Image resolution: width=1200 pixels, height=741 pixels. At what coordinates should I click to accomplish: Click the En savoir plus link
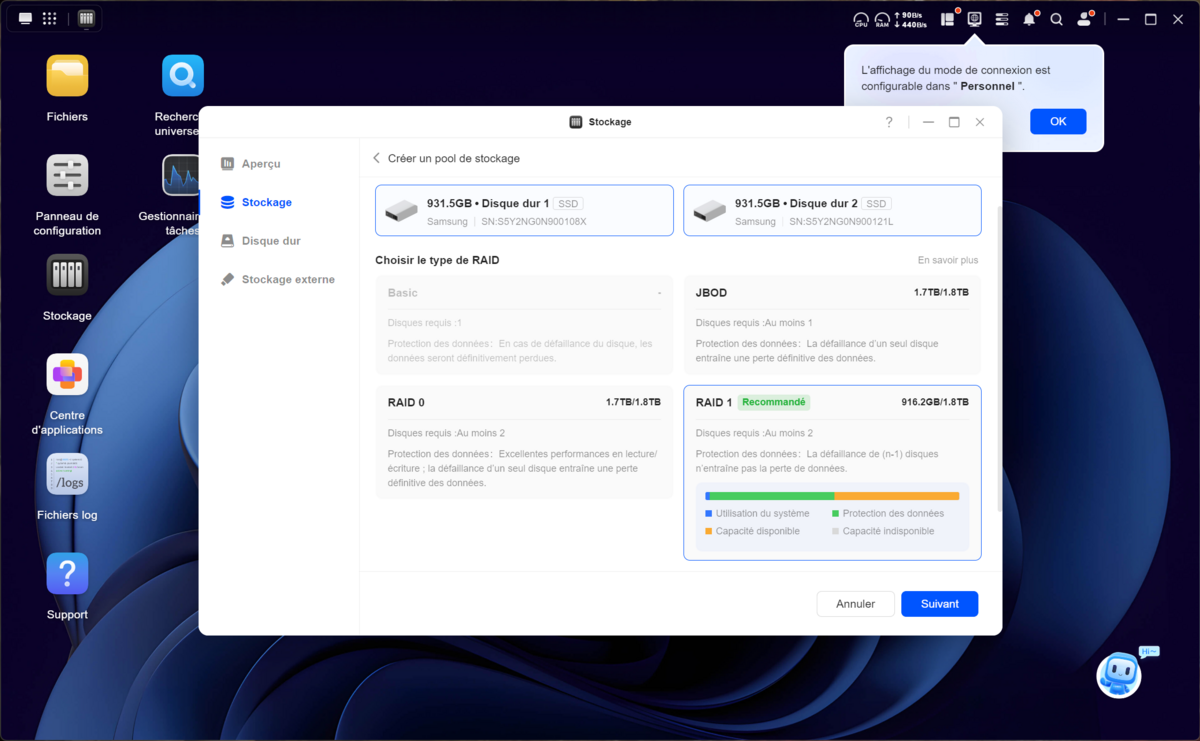(948, 260)
